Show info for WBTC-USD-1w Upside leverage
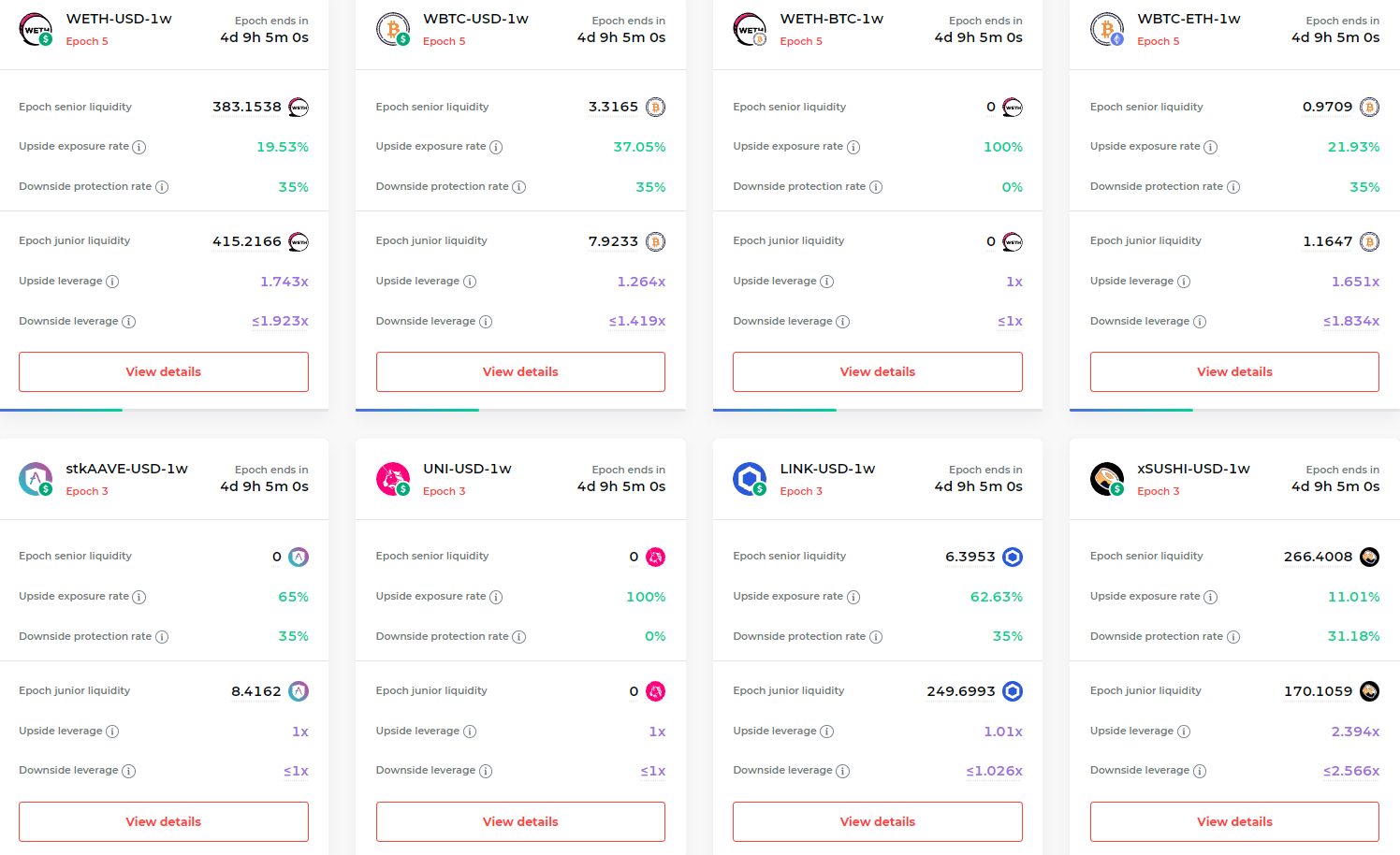 click(470, 282)
